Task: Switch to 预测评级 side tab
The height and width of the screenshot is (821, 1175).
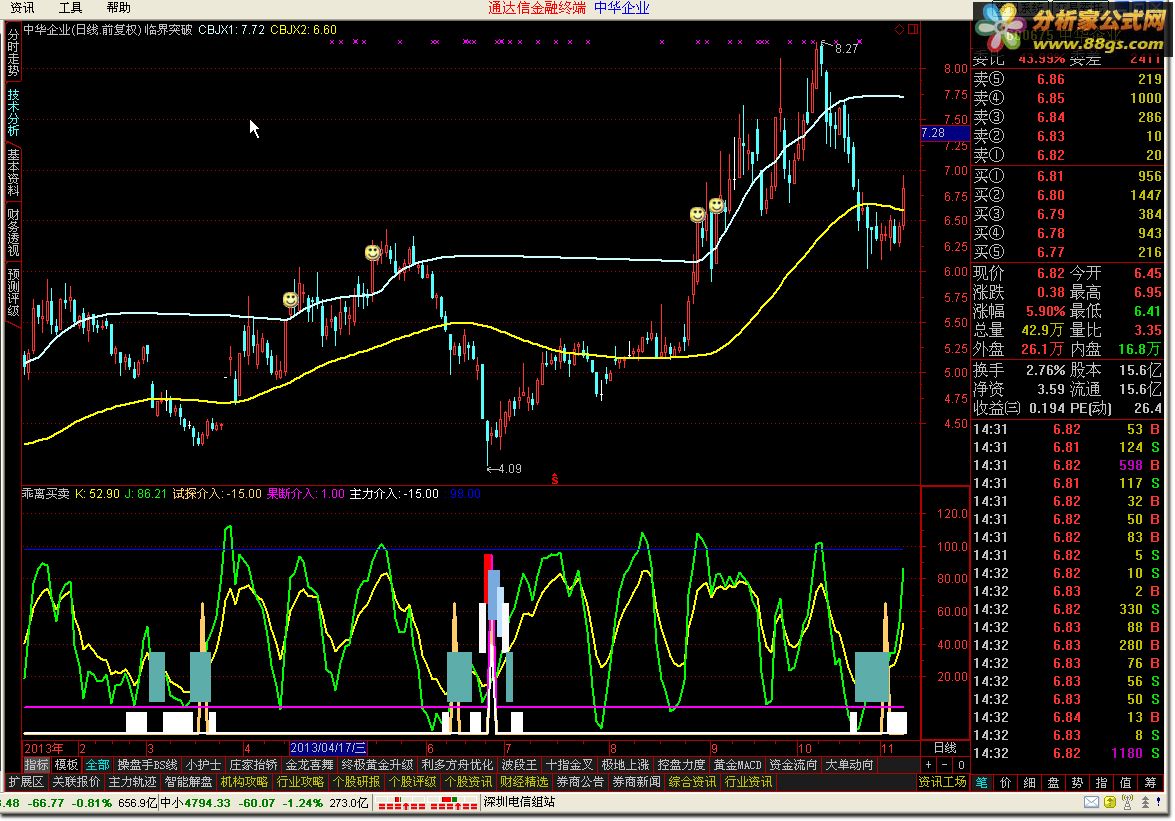Action: pyautogui.click(x=13, y=292)
